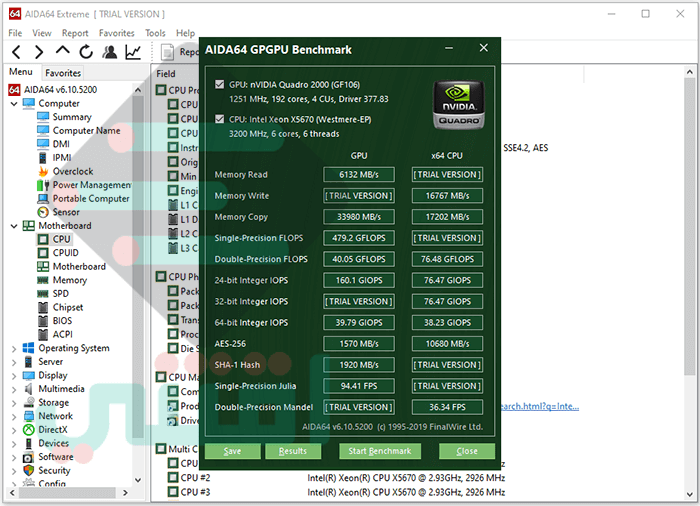The image size is (700, 506).
Task: Open the Memory tree entry
Action: pyautogui.click(x=70, y=280)
